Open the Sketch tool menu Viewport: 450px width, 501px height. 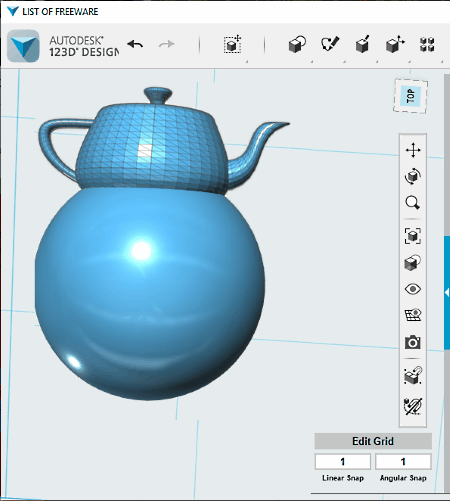pyautogui.click(x=330, y=44)
